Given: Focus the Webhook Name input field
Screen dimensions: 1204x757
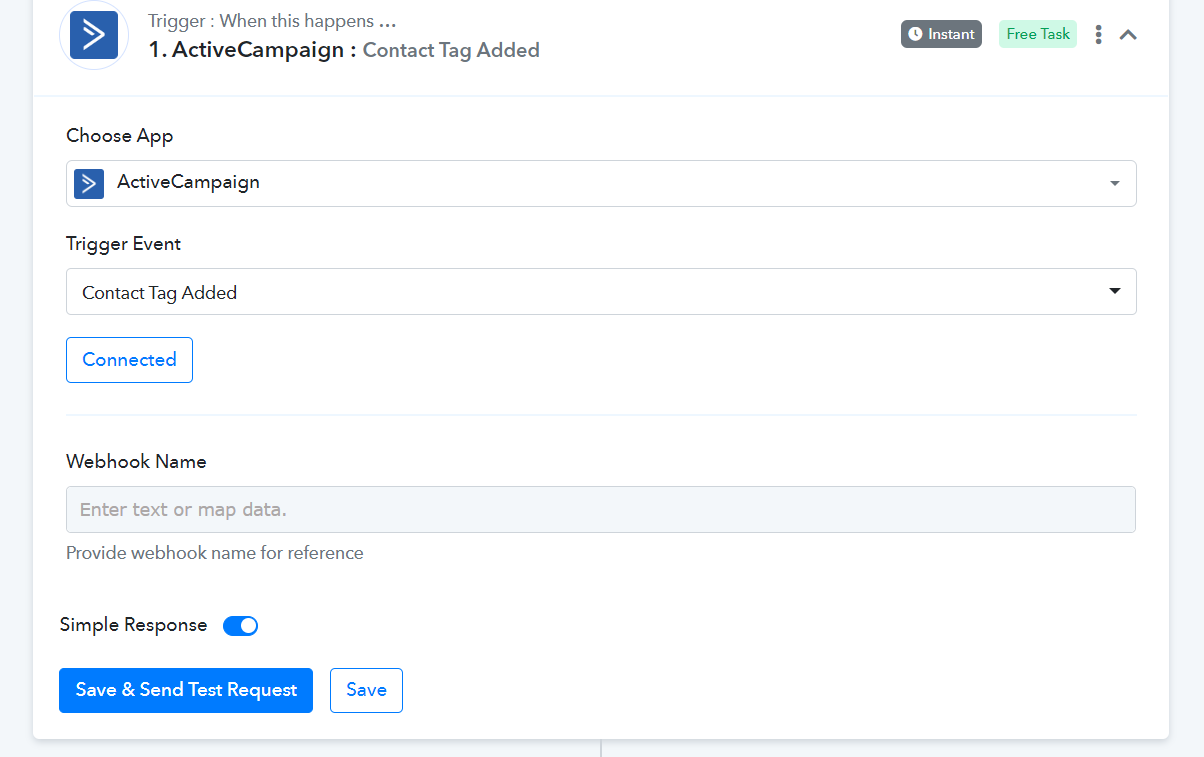Looking at the screenshot, I should point(601,509).
